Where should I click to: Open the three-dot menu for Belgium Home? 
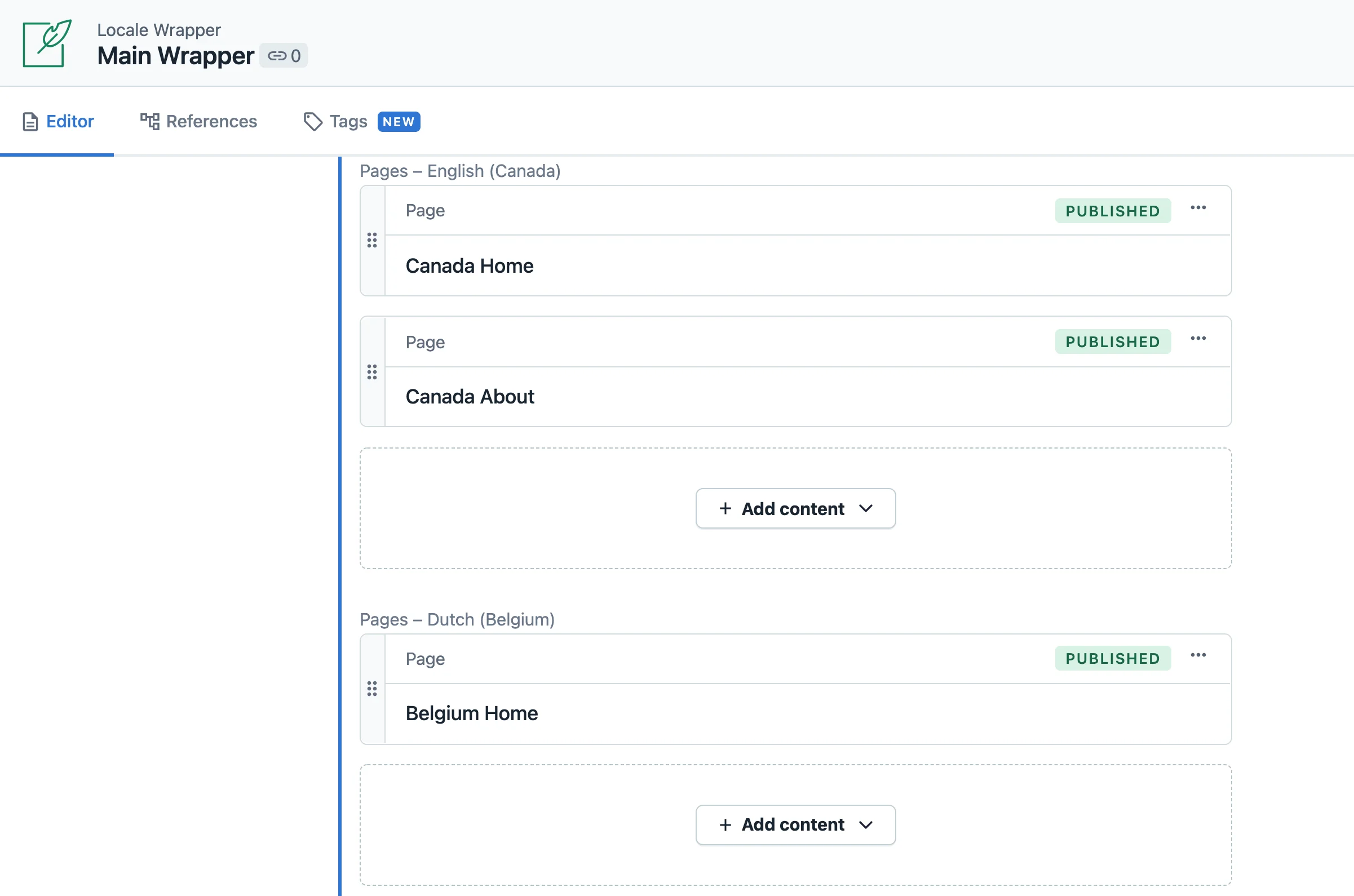[1198, 655]
